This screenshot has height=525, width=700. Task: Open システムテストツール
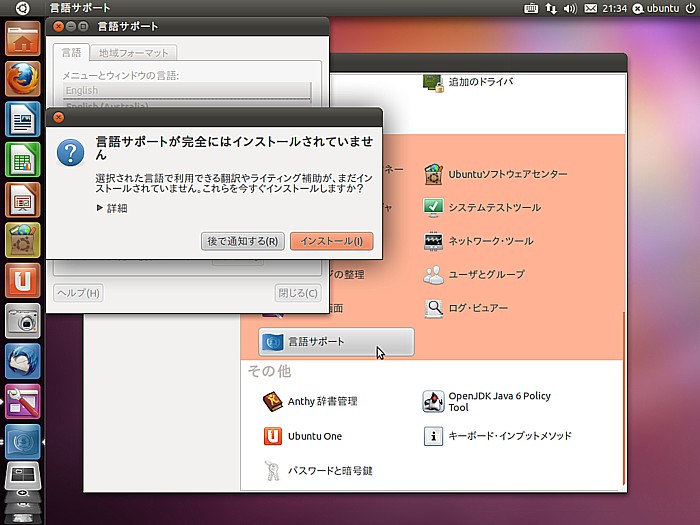click(x=482, y=208)
